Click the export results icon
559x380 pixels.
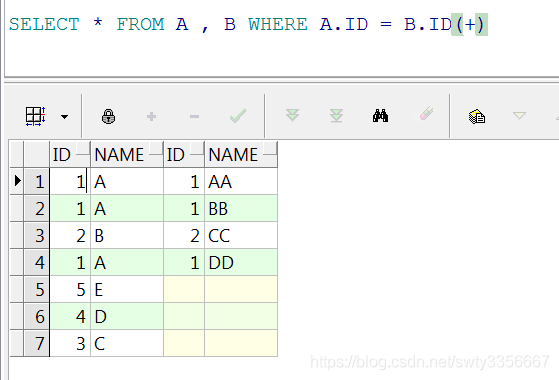pyautogui.click(x=477, y=117)
